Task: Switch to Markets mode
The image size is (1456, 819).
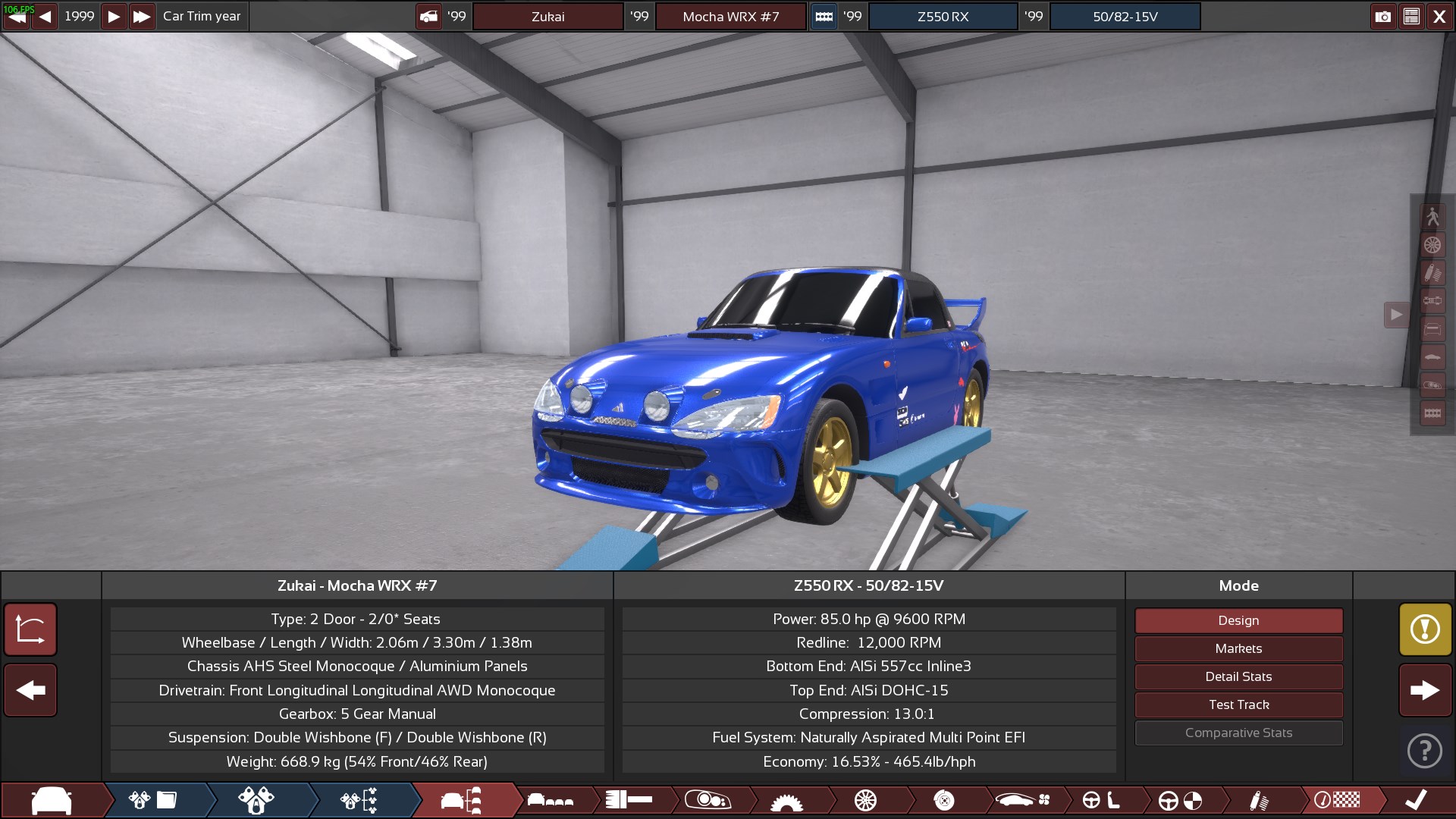Action: (1238, 648)
